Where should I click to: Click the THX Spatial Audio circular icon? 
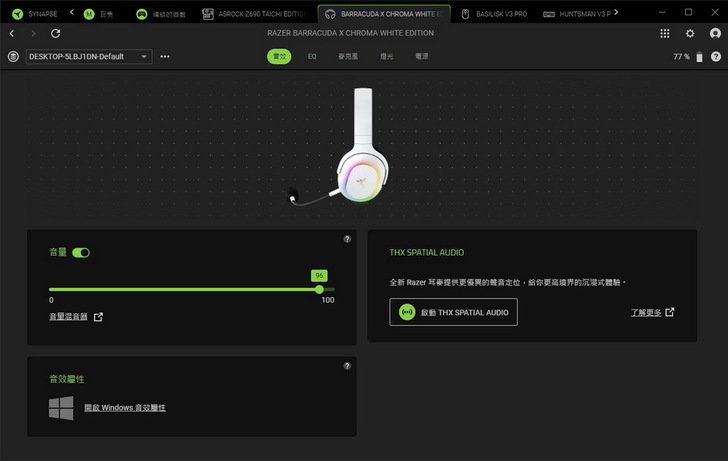pos(407,312)
